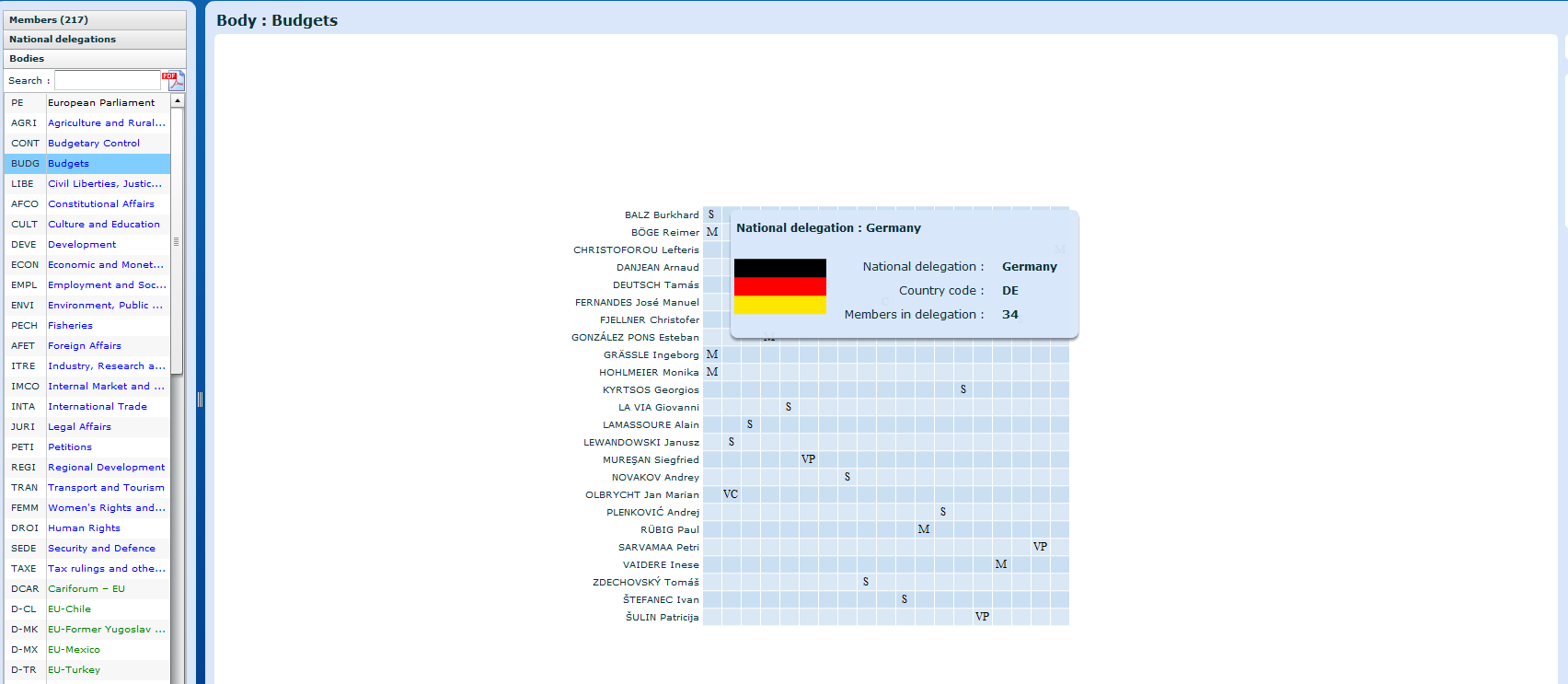The width and height of the screenshot is (1568, 684).
Task: Open International Trade committee
Action: [x=87, y=406]
